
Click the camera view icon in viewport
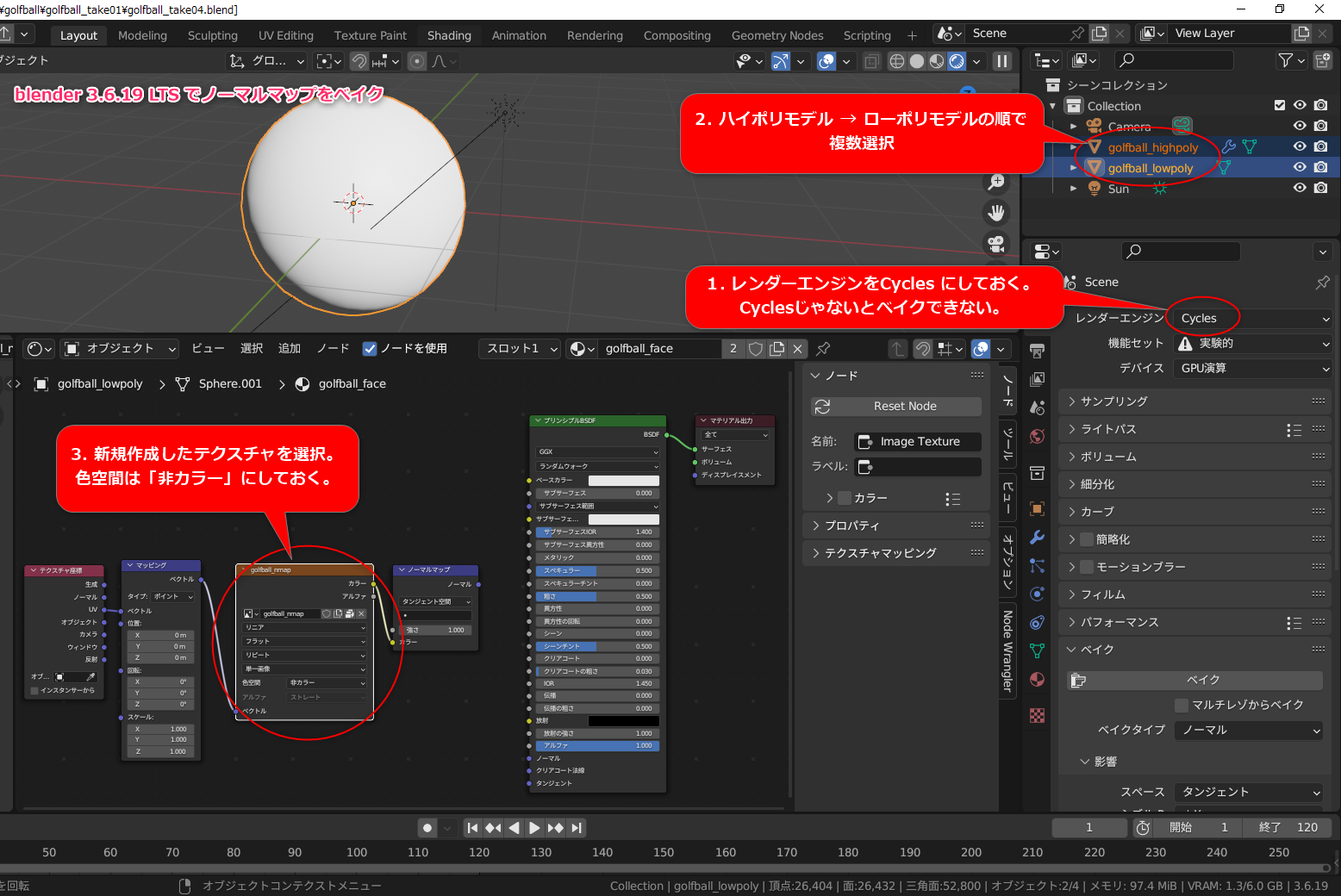(x=996, y=244)
